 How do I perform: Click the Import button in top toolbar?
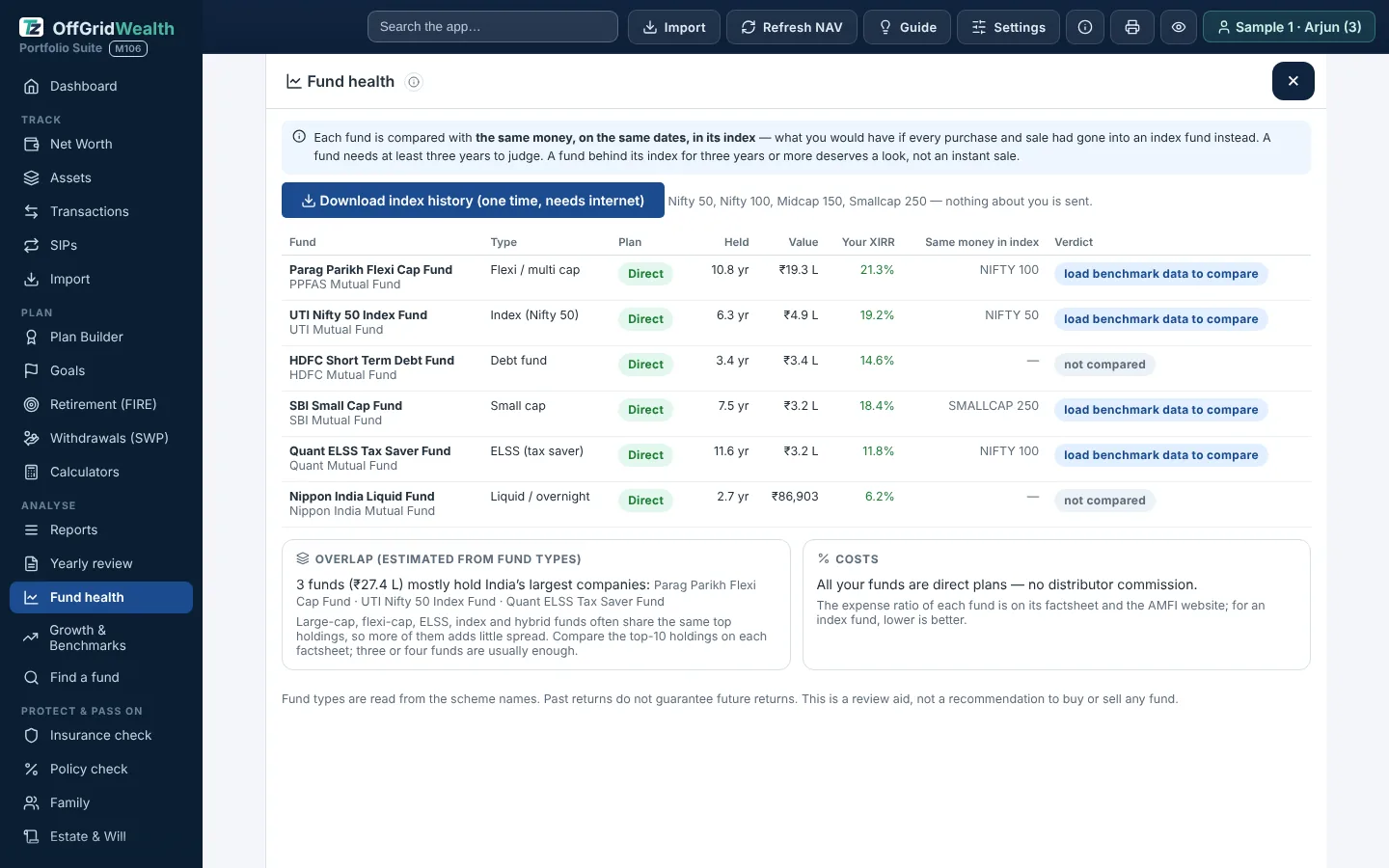pos(674,27)
